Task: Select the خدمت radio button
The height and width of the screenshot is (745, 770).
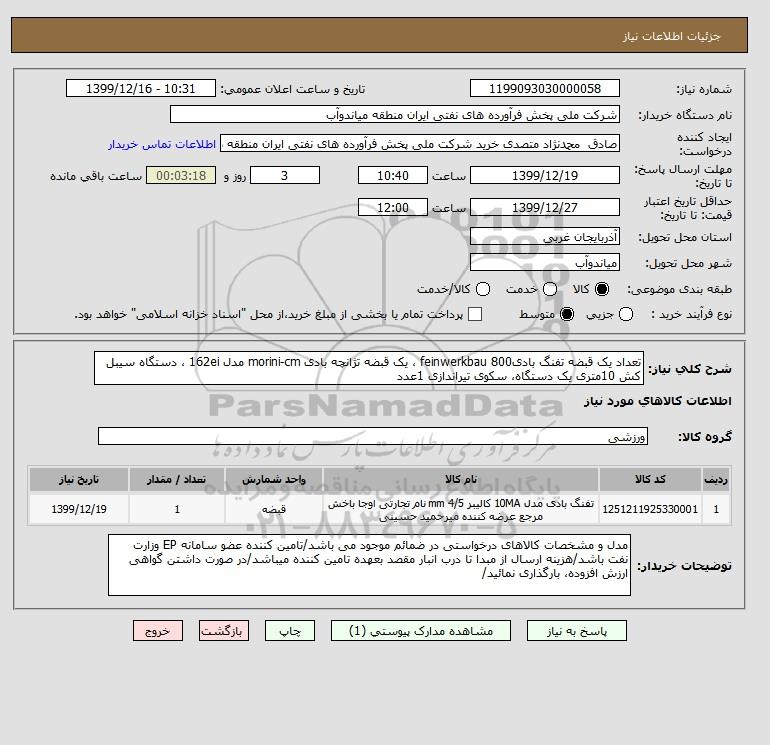Action: (550, 289)
